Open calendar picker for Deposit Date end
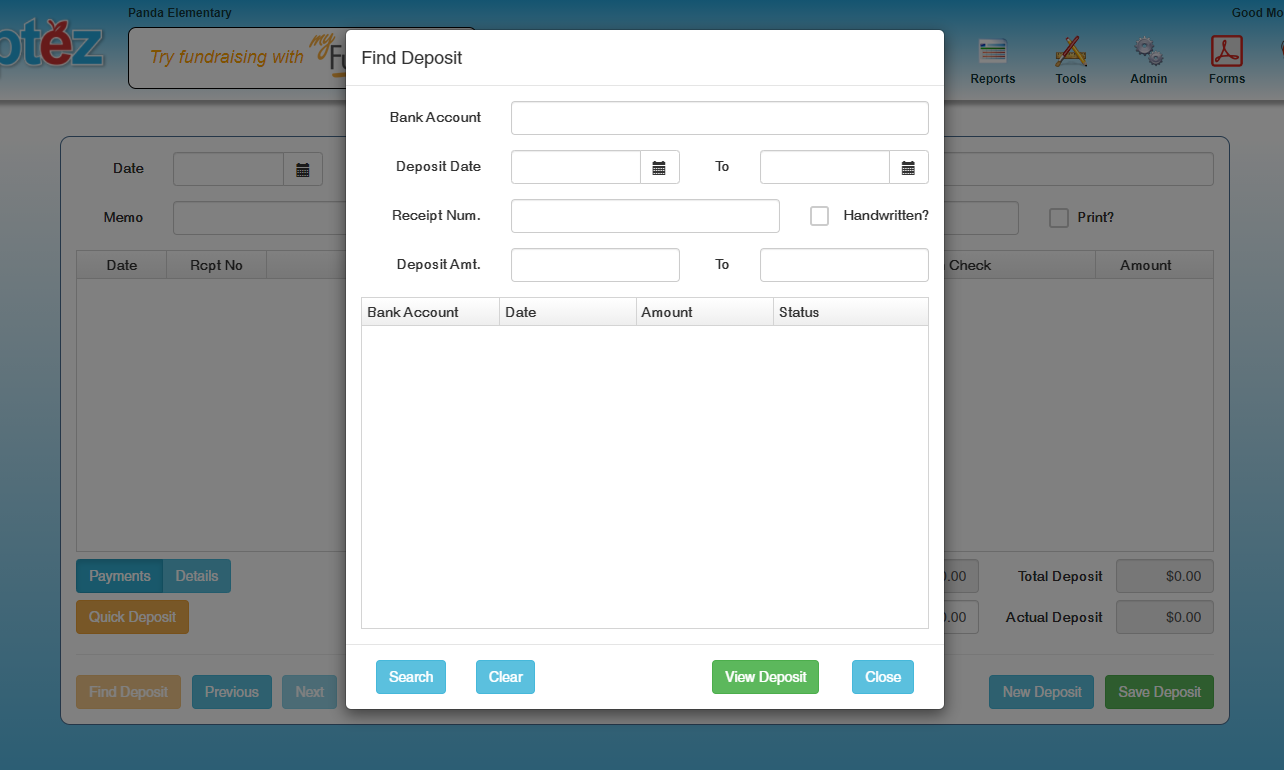The width and height of the screenshot is (1284, 770). 908,167
